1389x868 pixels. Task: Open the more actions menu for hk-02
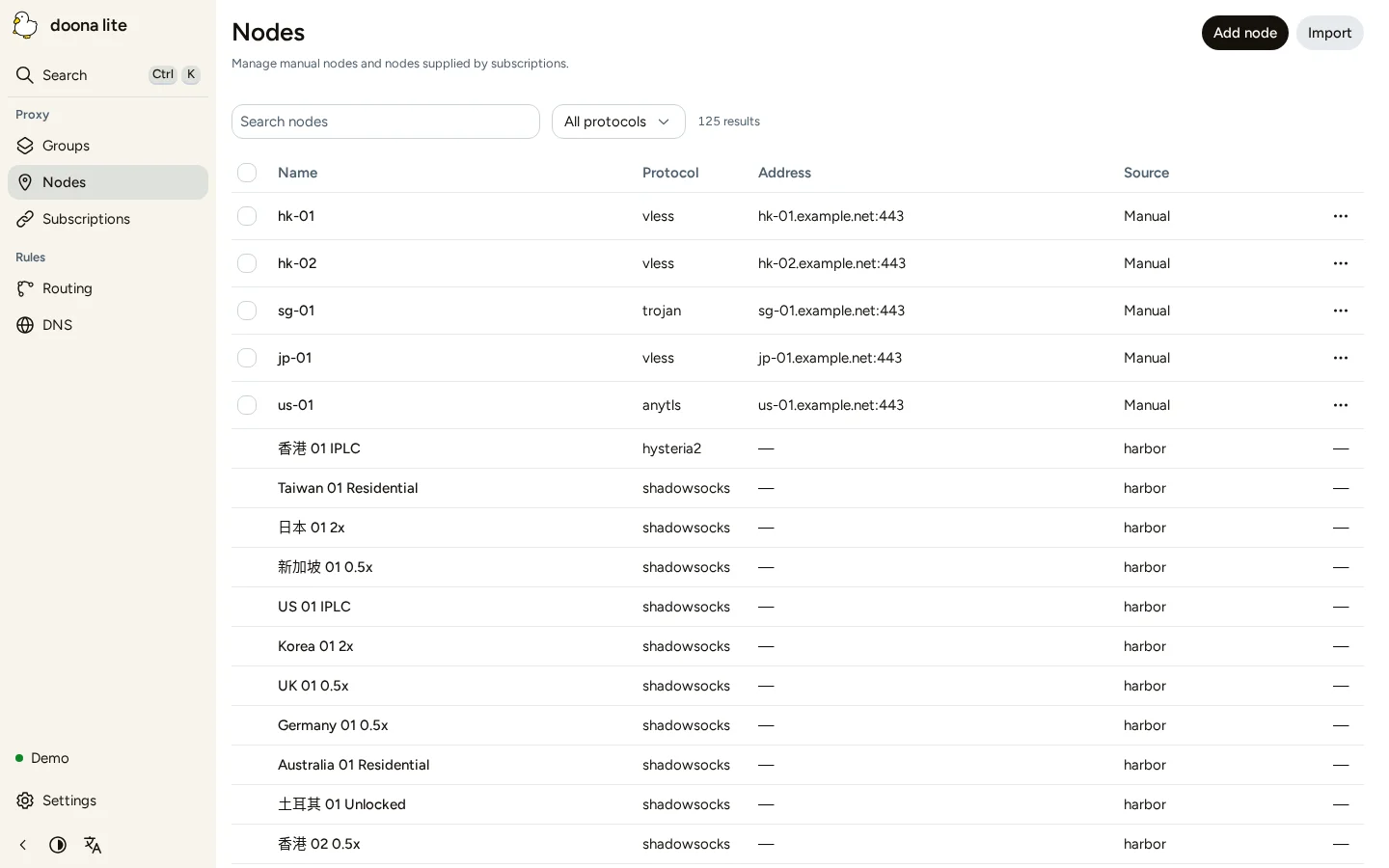1341,263
